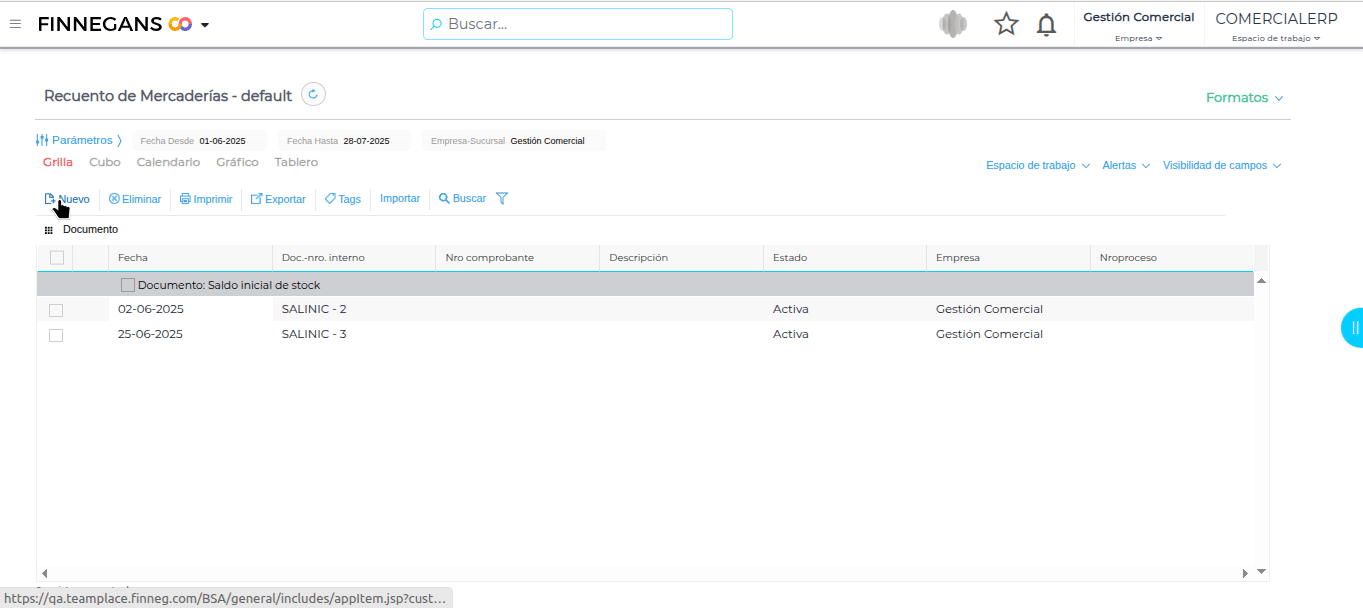Click Activa status in SALINIC - 3 row
1363x608 pixels.
tap(791, 335)
